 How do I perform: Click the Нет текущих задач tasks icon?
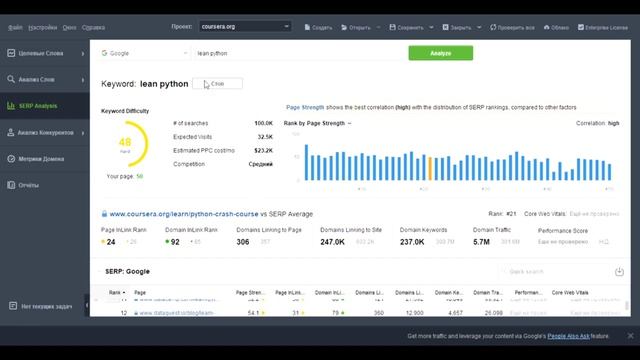tap(13, 306)
